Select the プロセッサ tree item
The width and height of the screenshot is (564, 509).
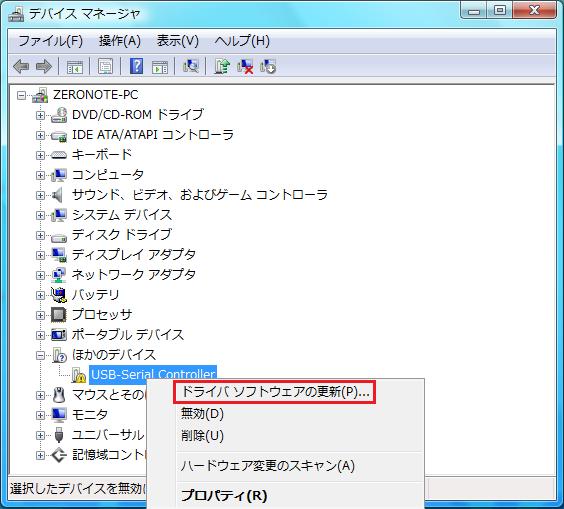pos(102,315)
